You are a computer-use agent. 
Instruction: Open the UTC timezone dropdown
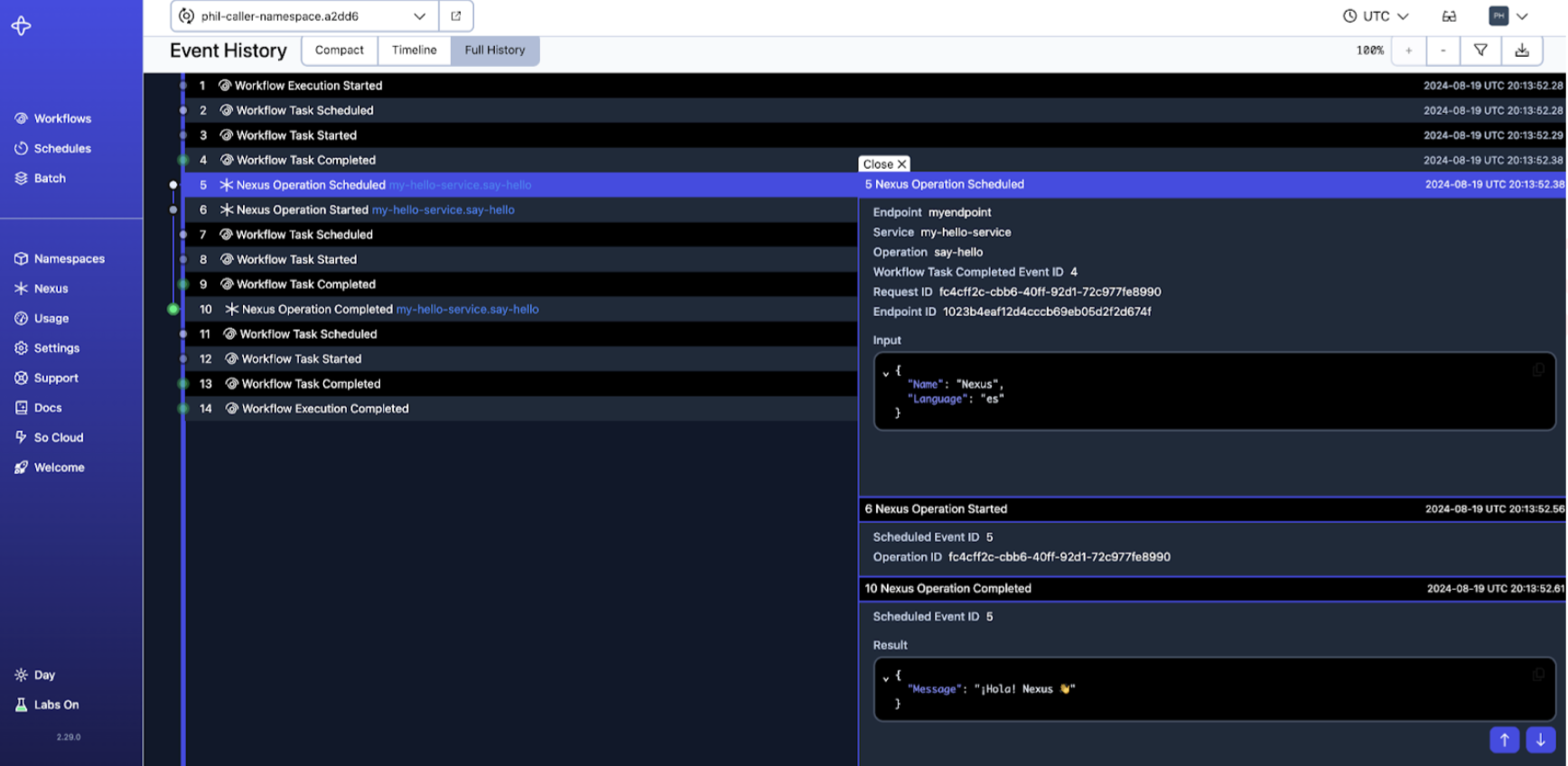pyautogui.click(x=1376, y=16)
